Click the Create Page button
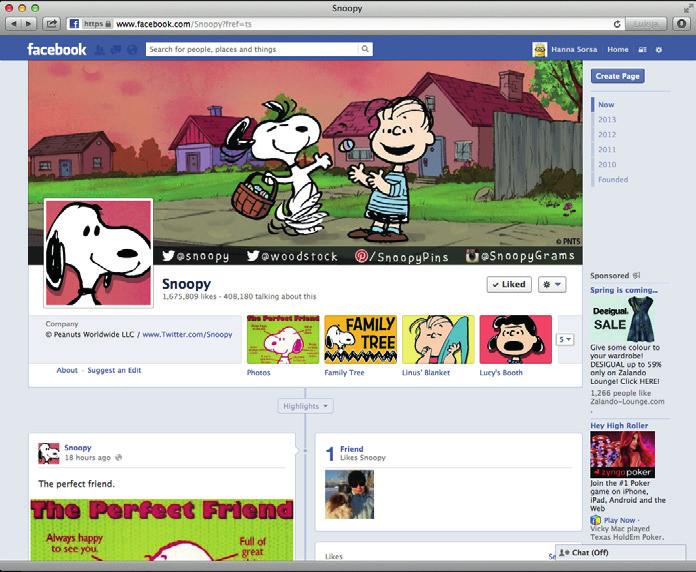 [x=617, y=76]
